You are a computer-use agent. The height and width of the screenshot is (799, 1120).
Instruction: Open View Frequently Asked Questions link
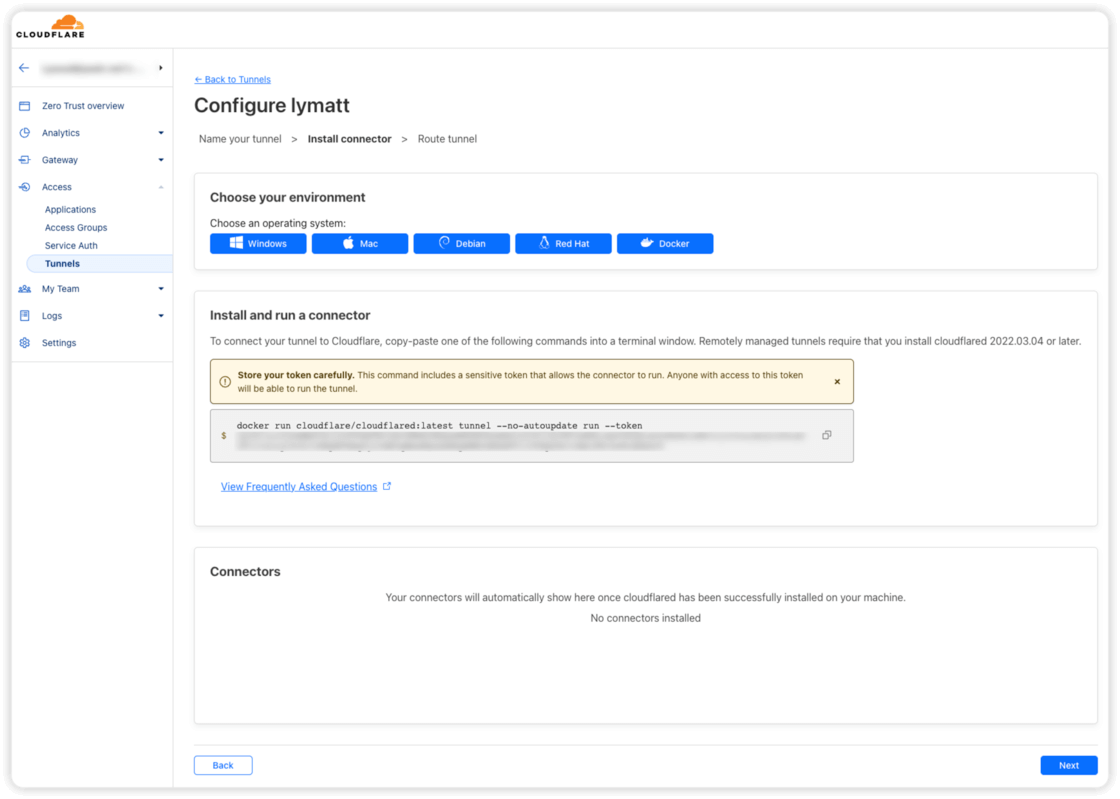[299, 487]
